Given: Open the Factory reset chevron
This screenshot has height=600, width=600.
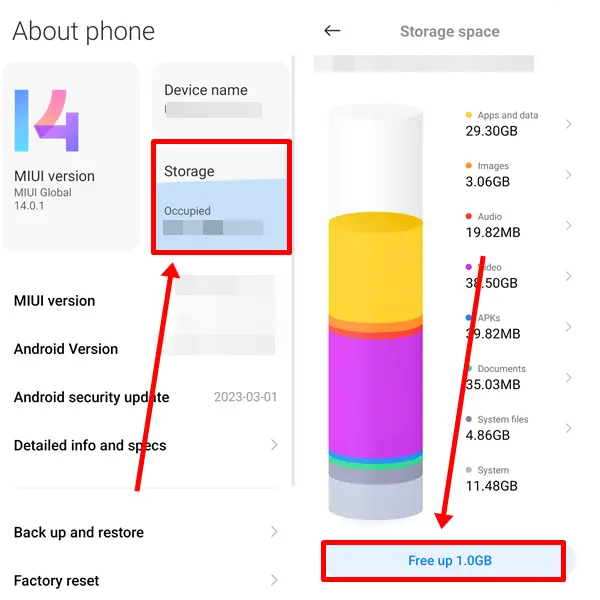Looking at the screenshot, I should pos(274,580).
